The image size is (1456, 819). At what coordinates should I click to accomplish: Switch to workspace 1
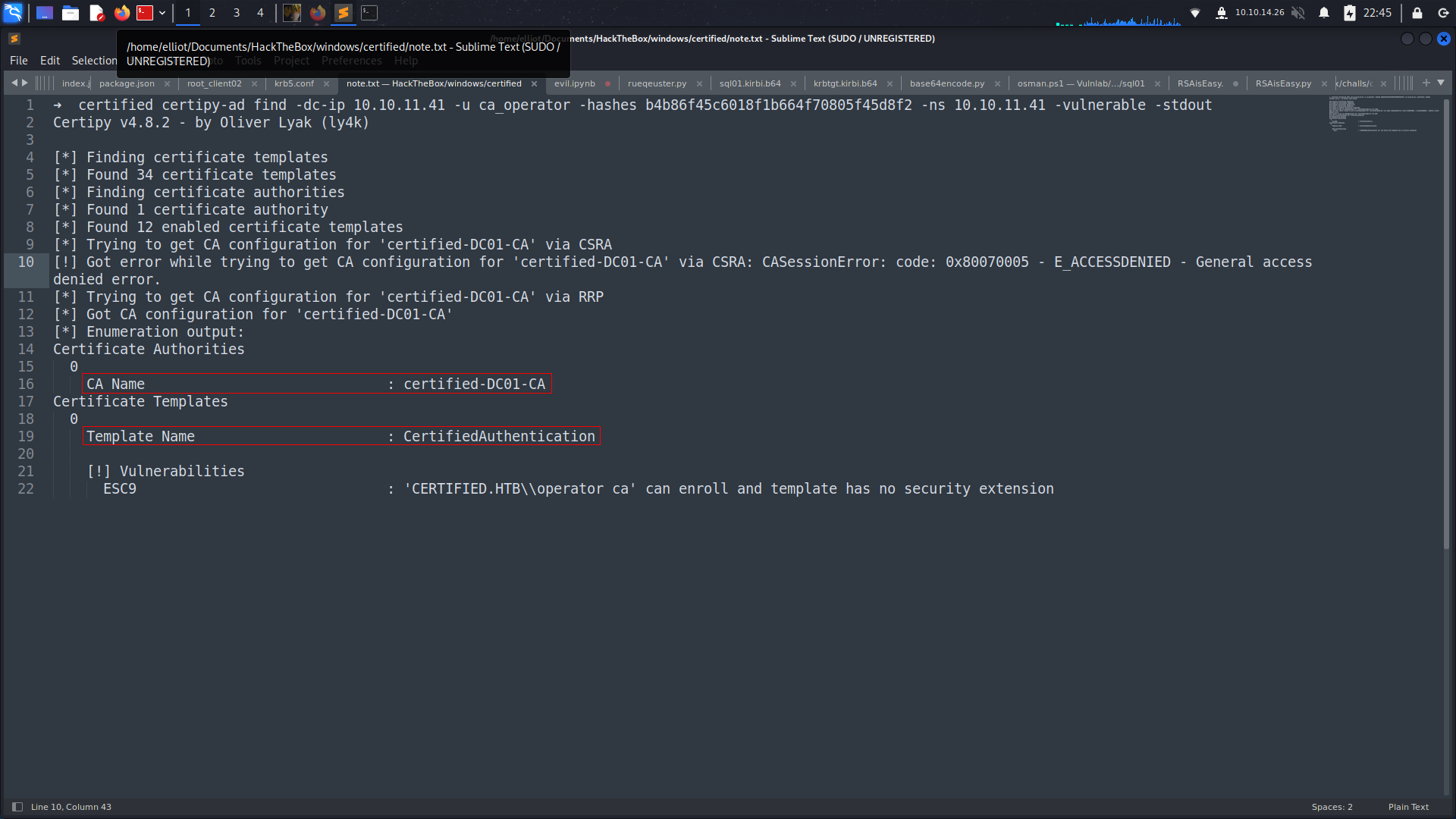pos(188,13)
